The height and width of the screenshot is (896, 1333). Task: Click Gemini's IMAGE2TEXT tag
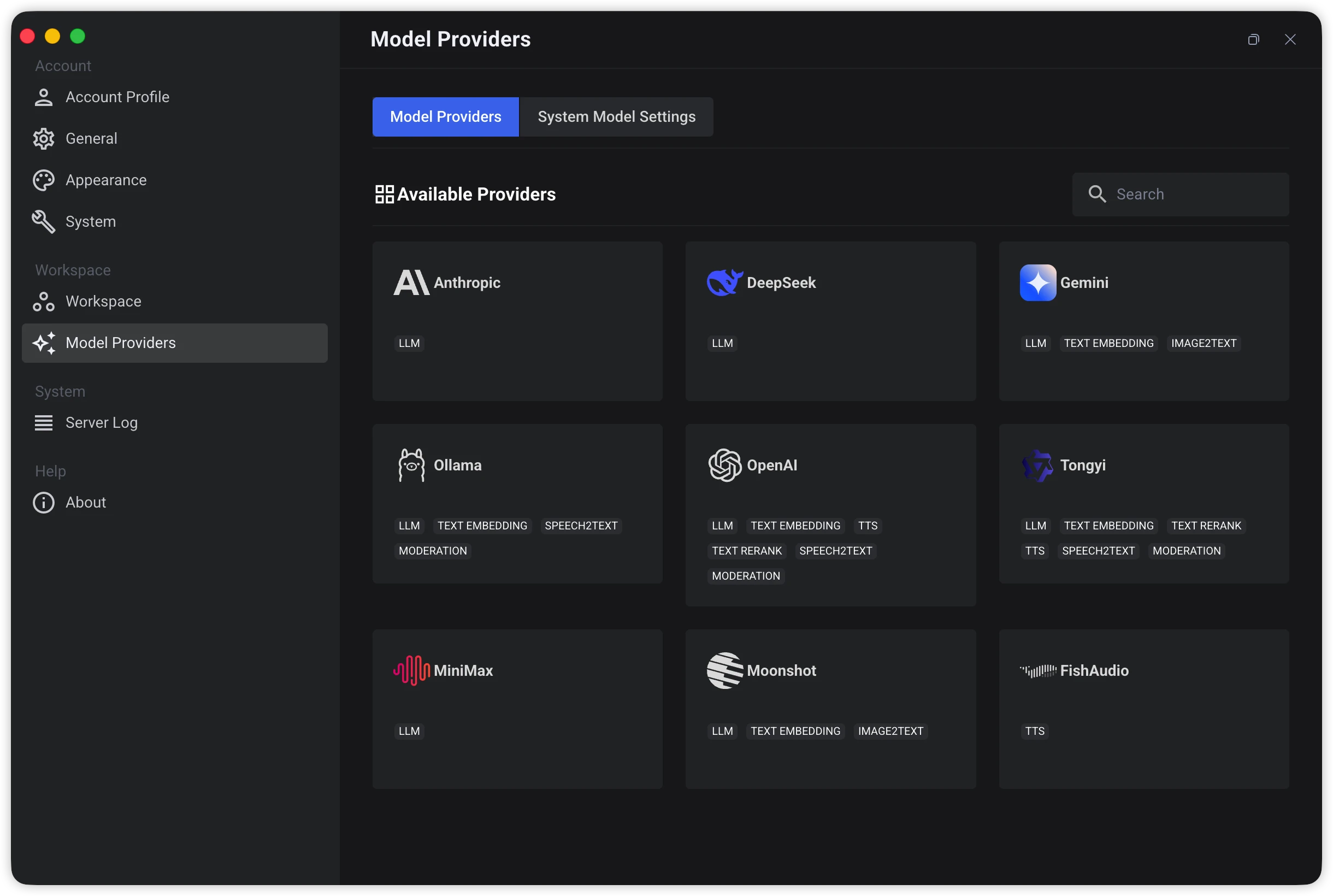[1204, 344]
